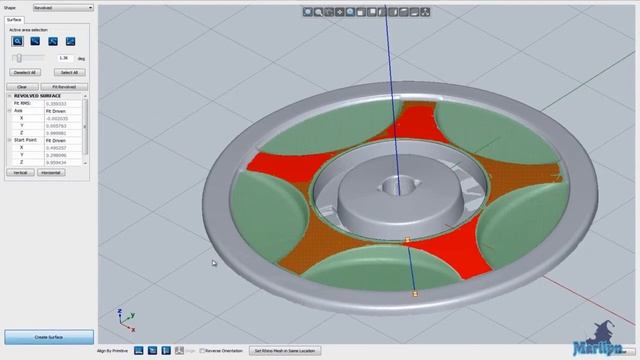Screen dimensions: 640x360
Task: Click the highlighted fifth icon in the viewport toolbar
Action: (x=350, y=12)
